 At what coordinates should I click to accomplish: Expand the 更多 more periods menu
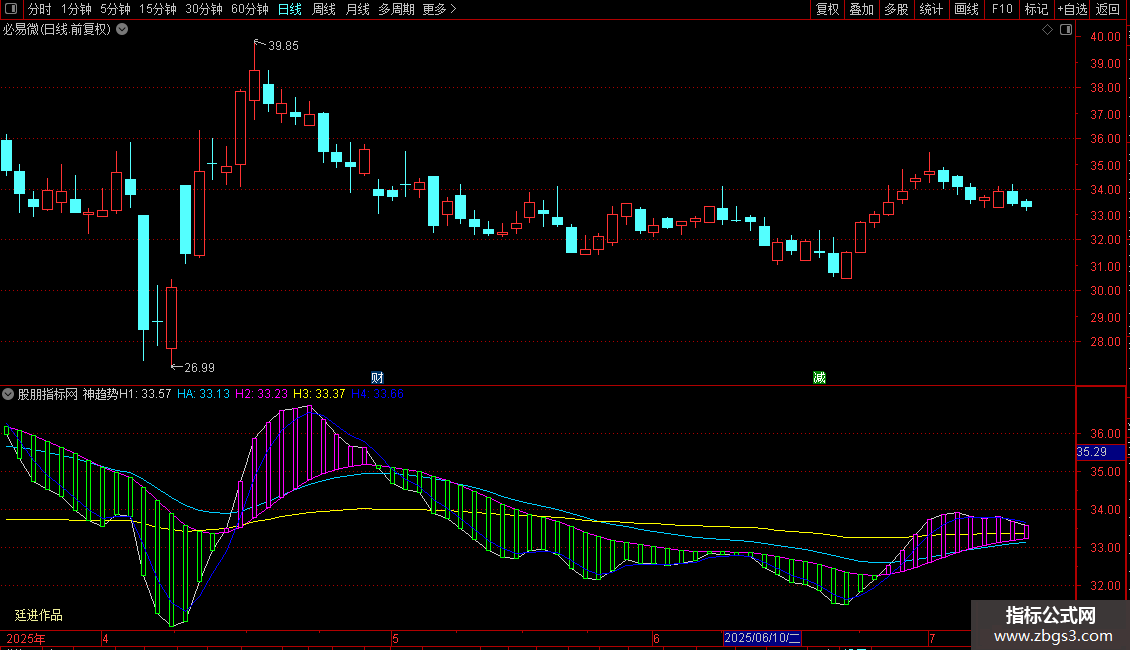(x=439, y=9)
